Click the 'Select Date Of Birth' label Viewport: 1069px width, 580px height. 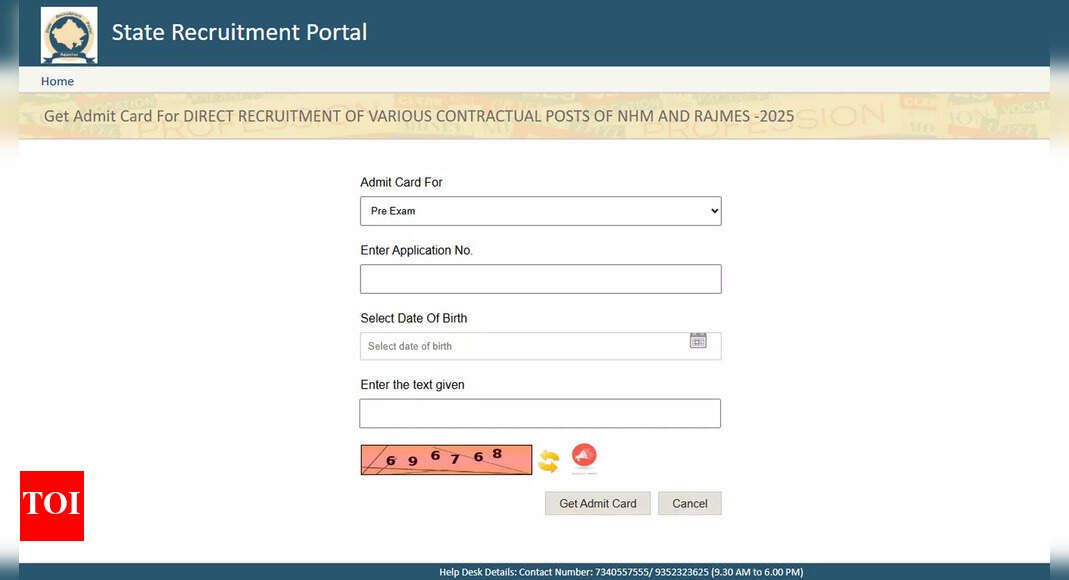[x=413, y=318]
